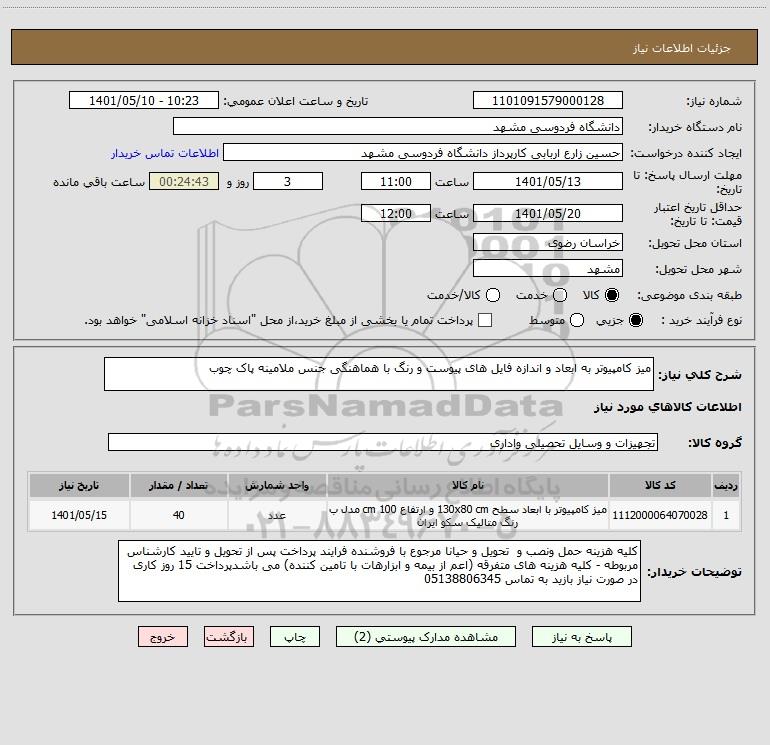
Task: Click the گروه کالا field تجهیزات و وسایل
Action: [x=383, y=442]
